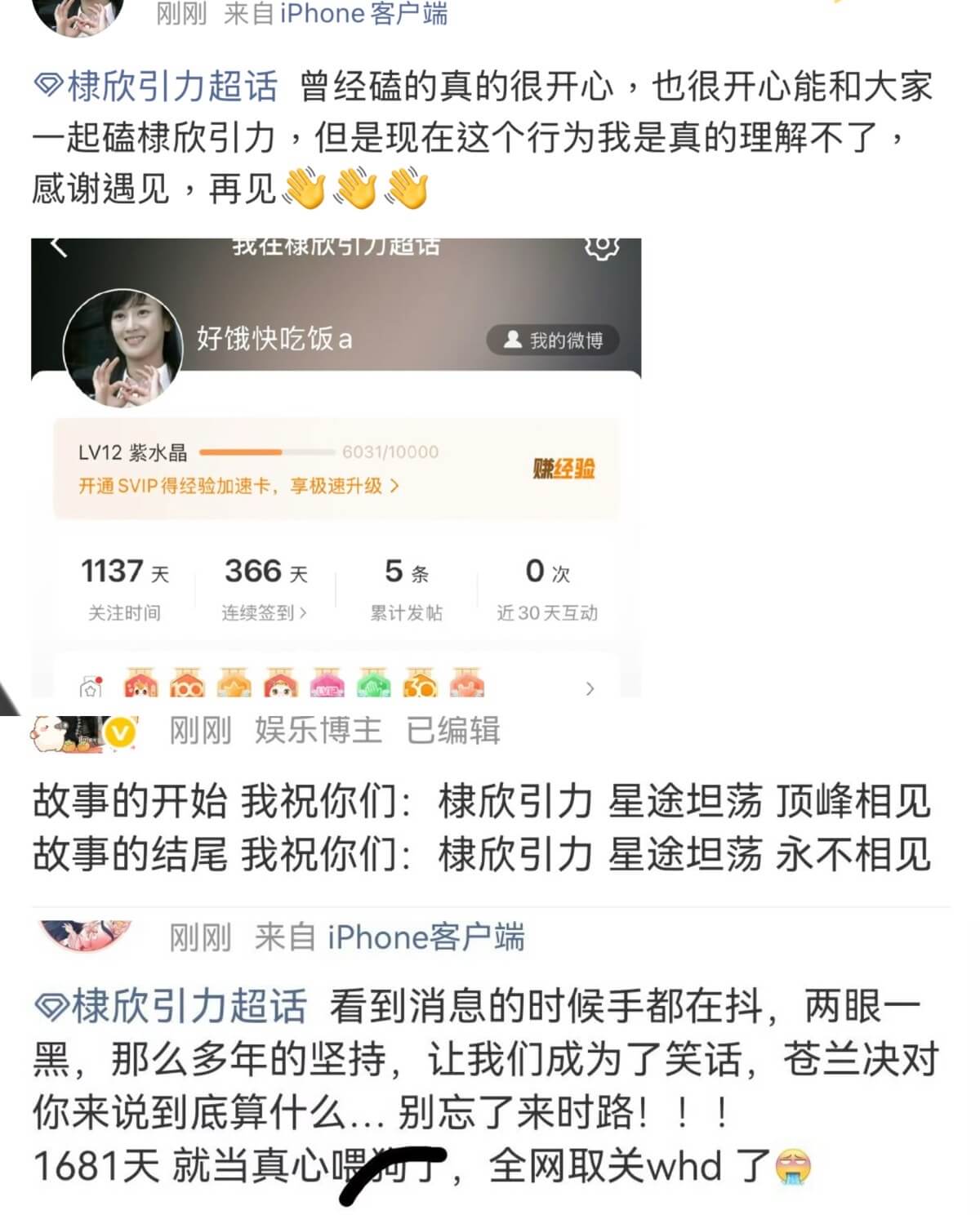This screenshot has width=980, height=1215.
Task: Open the pink LV12 badge
Action: coord(327,683)
